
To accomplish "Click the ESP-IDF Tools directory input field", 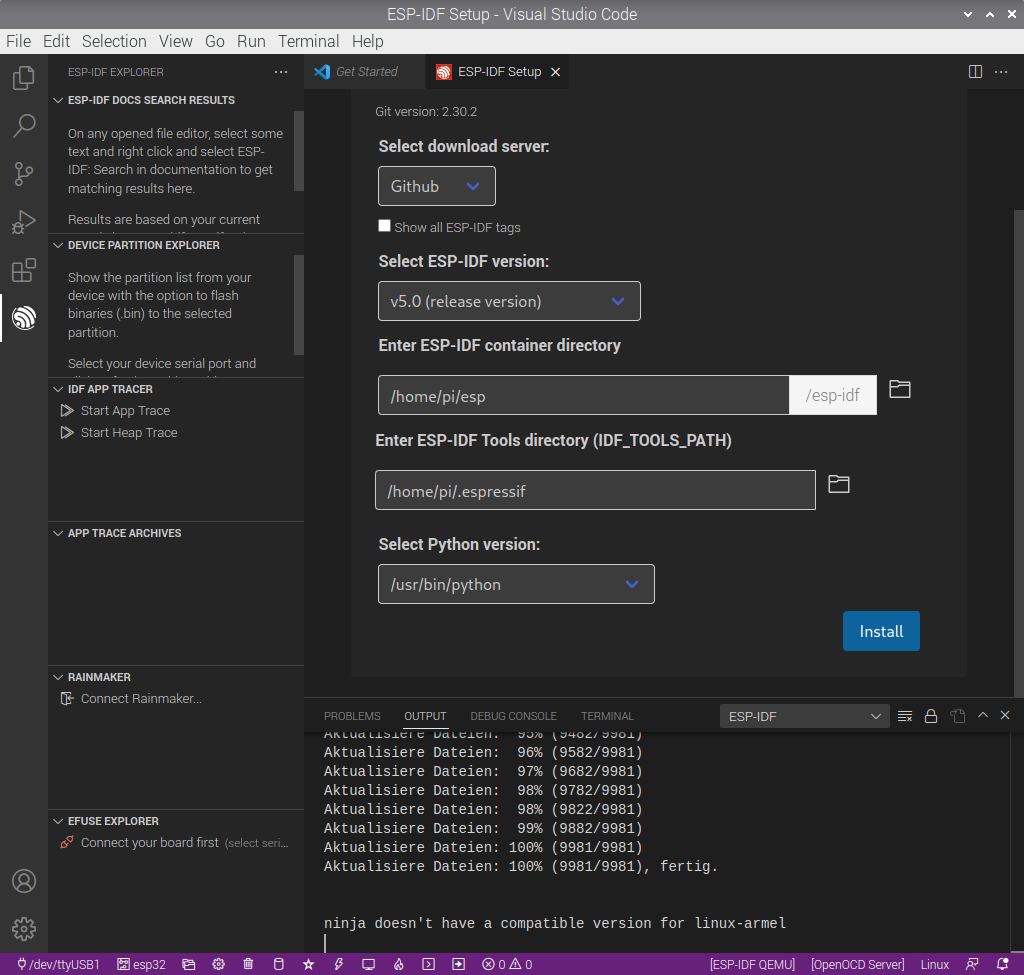I will [x=595, y=490].
